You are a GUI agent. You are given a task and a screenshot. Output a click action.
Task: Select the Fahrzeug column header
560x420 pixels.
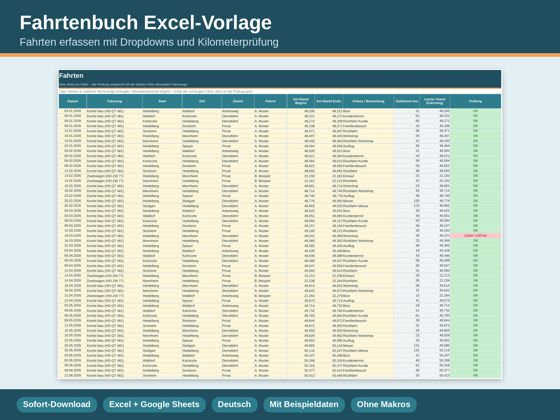pyautogui.click(x=114, y=101)
